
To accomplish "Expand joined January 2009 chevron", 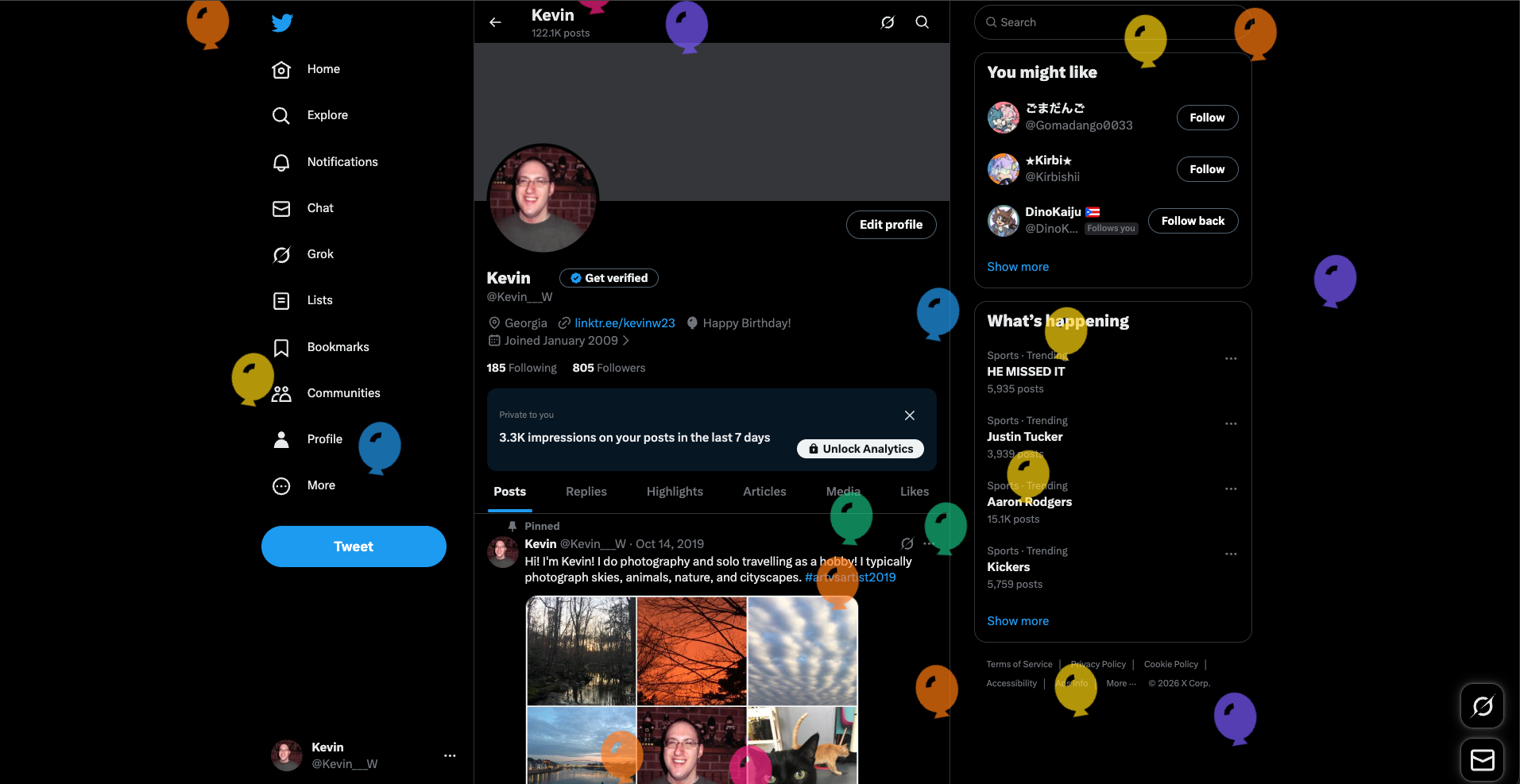I will (626, 341).
